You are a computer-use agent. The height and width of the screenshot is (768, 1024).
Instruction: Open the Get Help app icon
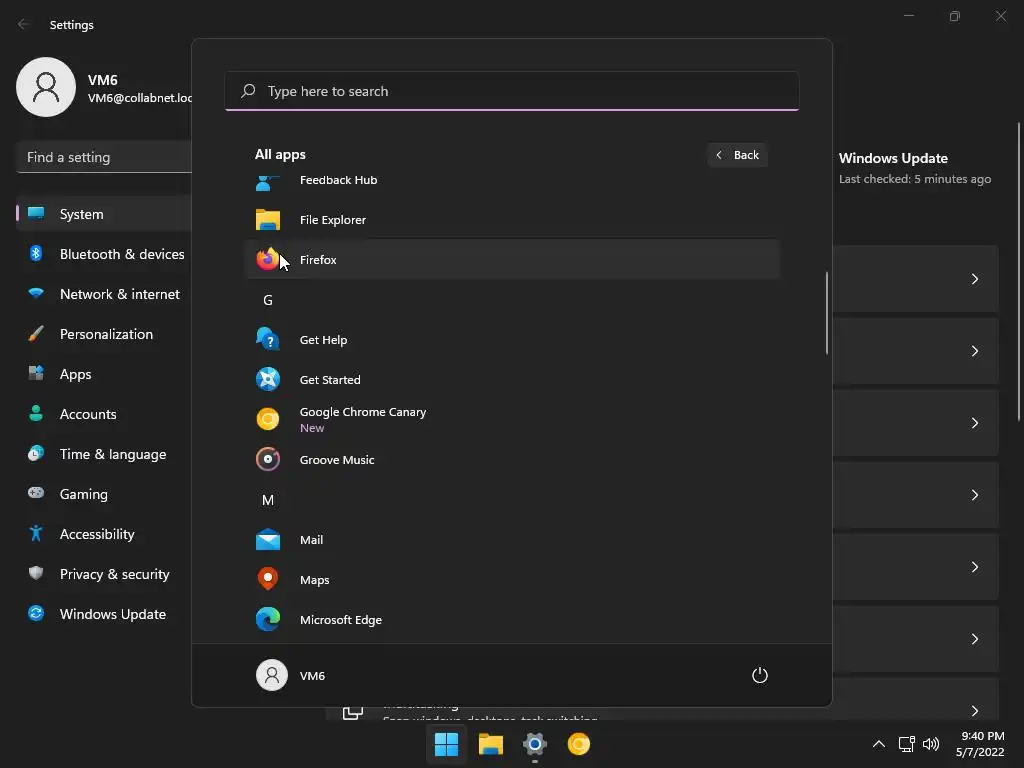tap(268, 340)
